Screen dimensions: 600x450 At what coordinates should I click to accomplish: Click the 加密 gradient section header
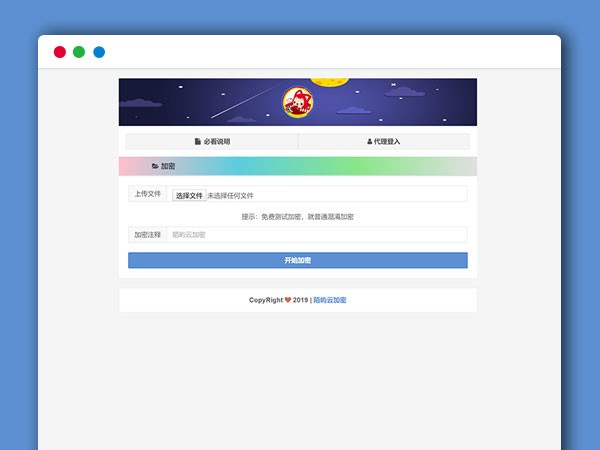pos(297,166)
